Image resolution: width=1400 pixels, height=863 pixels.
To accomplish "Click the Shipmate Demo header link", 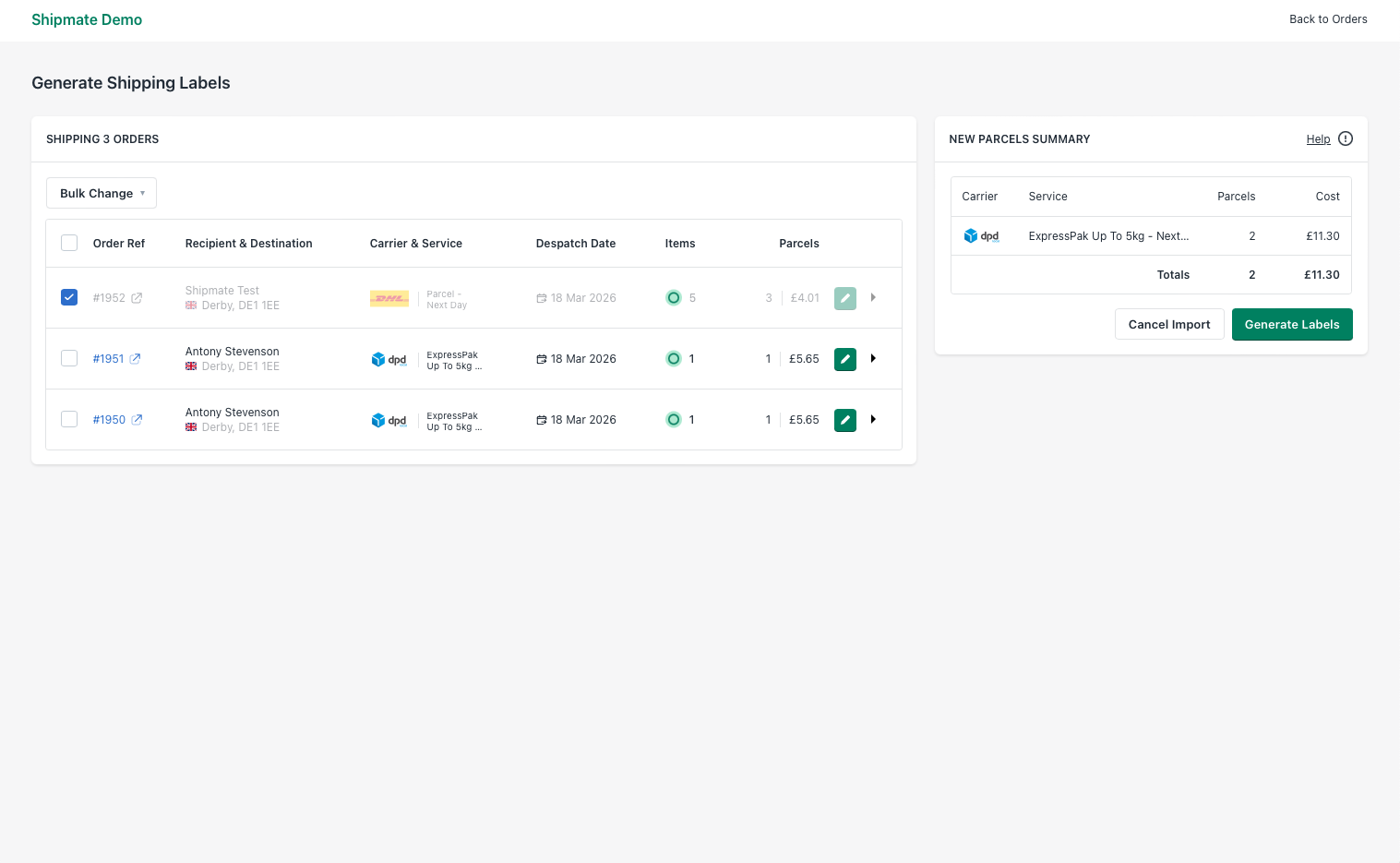I will [87, 19].
